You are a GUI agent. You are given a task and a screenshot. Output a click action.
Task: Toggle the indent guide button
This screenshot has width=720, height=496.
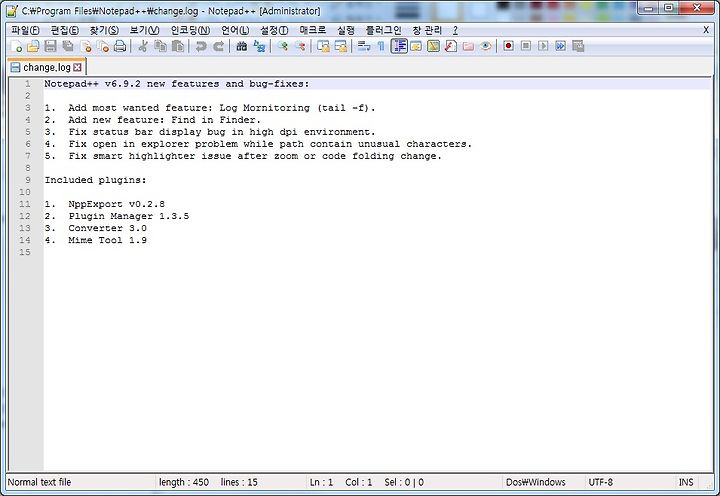399,46
